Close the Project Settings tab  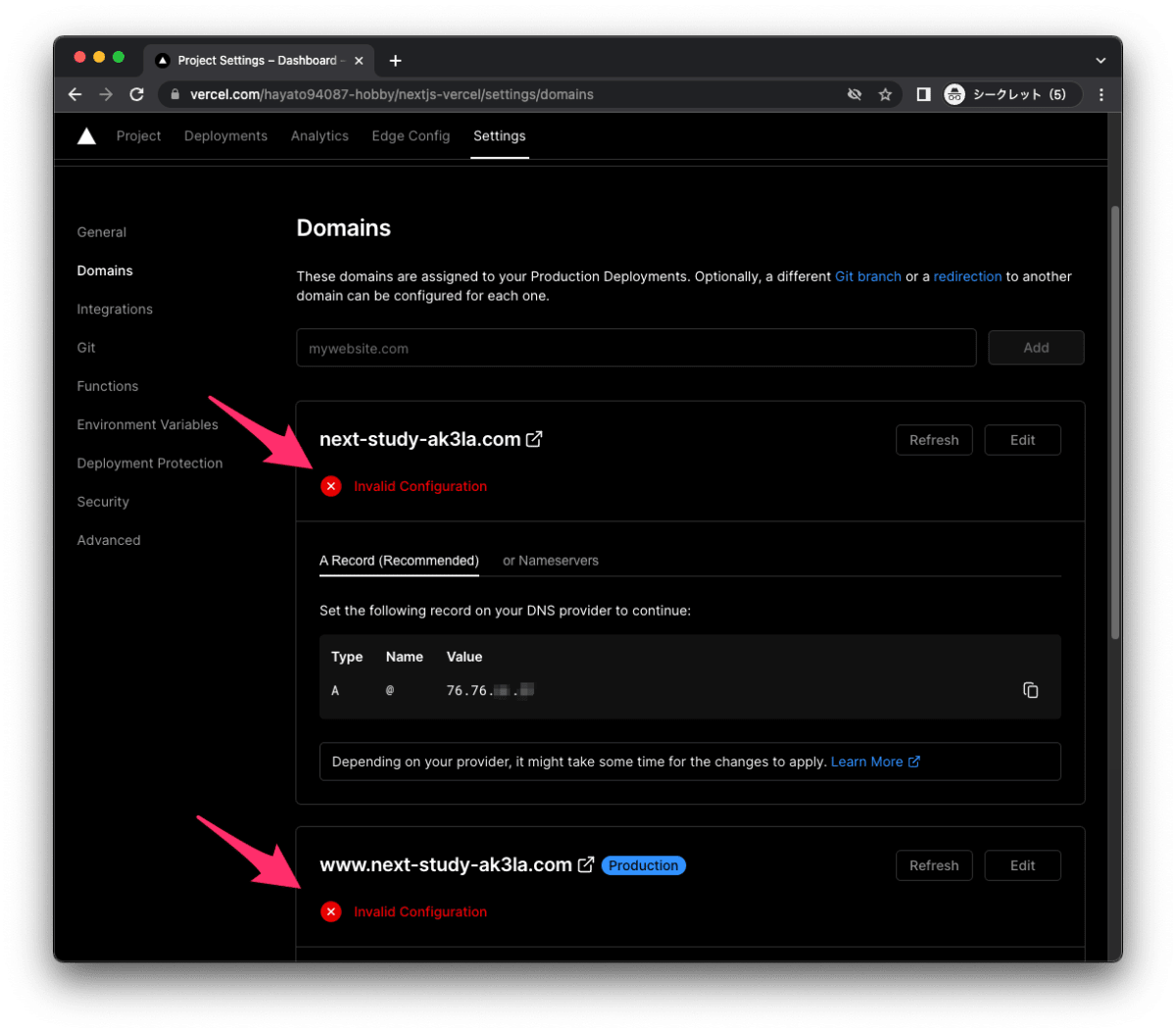click(x=359, y=61)
